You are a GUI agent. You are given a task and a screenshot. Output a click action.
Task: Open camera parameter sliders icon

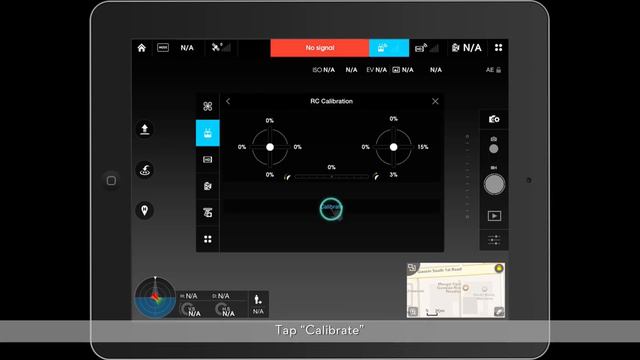pyautogui.click(x=494, y=240)
